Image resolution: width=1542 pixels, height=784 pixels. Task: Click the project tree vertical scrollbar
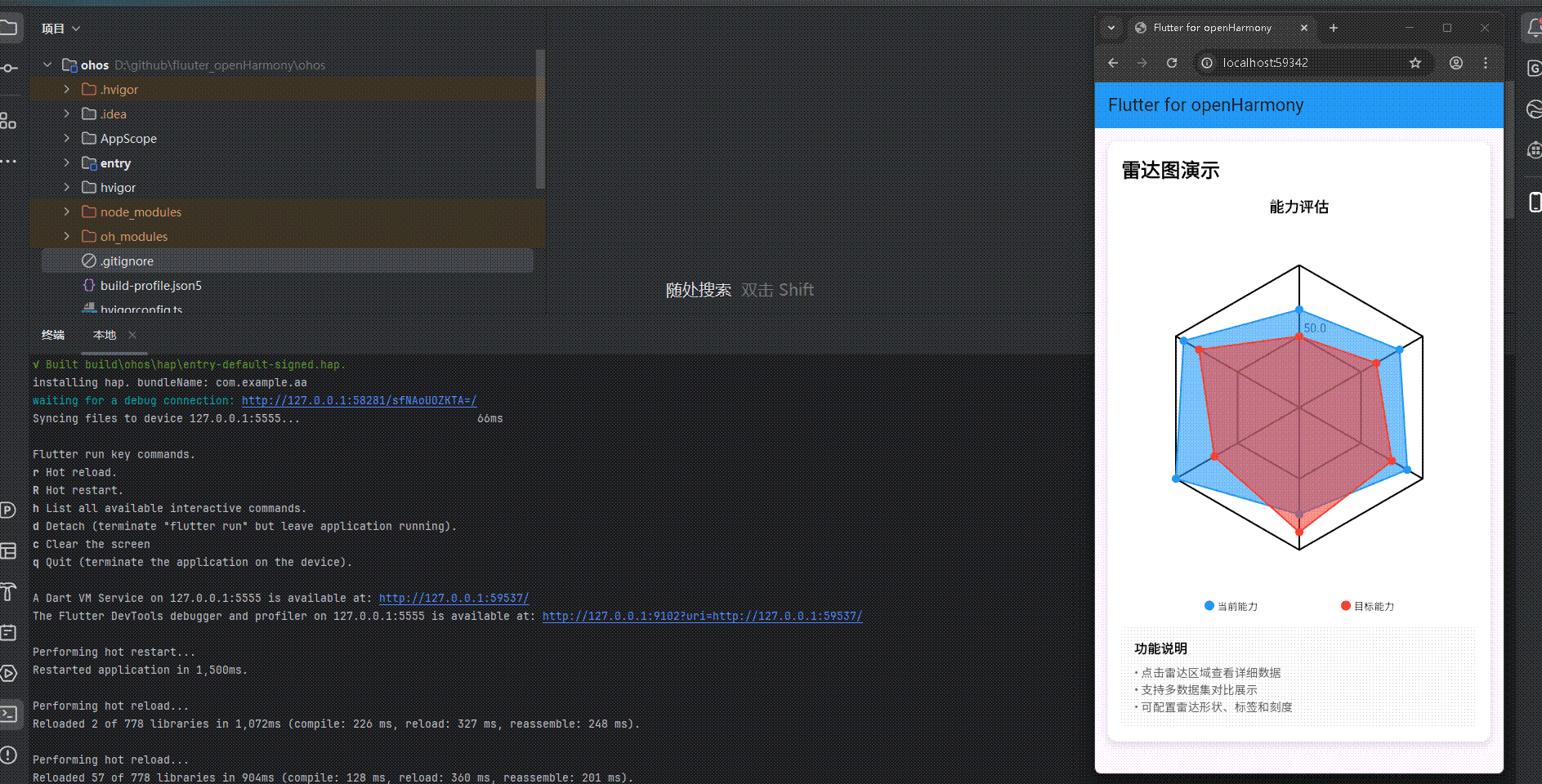[x=540, y=119]
